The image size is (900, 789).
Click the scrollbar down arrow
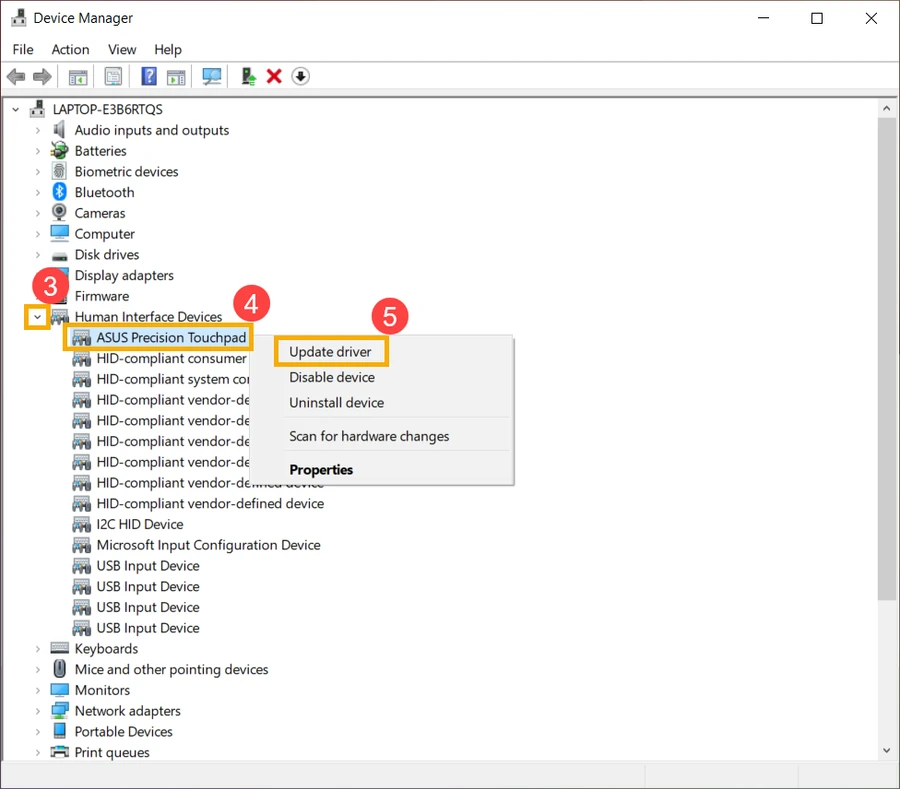pos(887,751)
